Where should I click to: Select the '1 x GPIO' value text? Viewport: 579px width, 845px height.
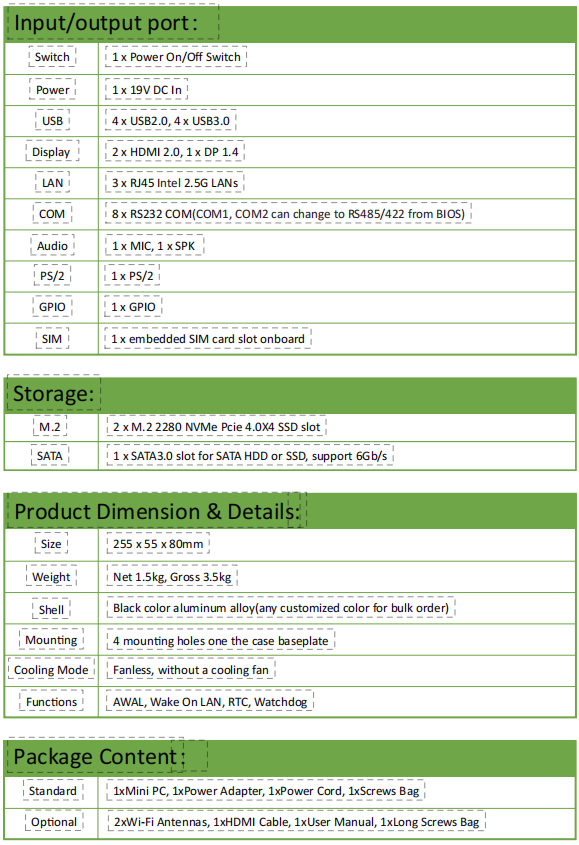(133, 307)
